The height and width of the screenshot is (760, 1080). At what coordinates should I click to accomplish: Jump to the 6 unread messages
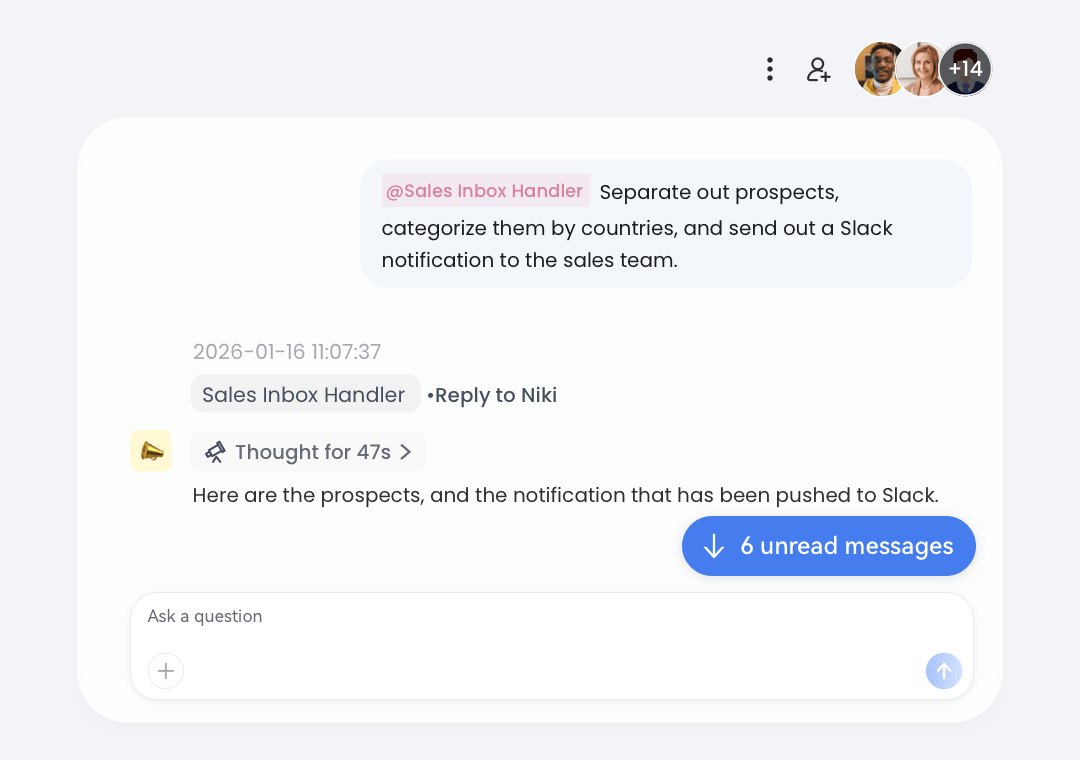[846, 546]
